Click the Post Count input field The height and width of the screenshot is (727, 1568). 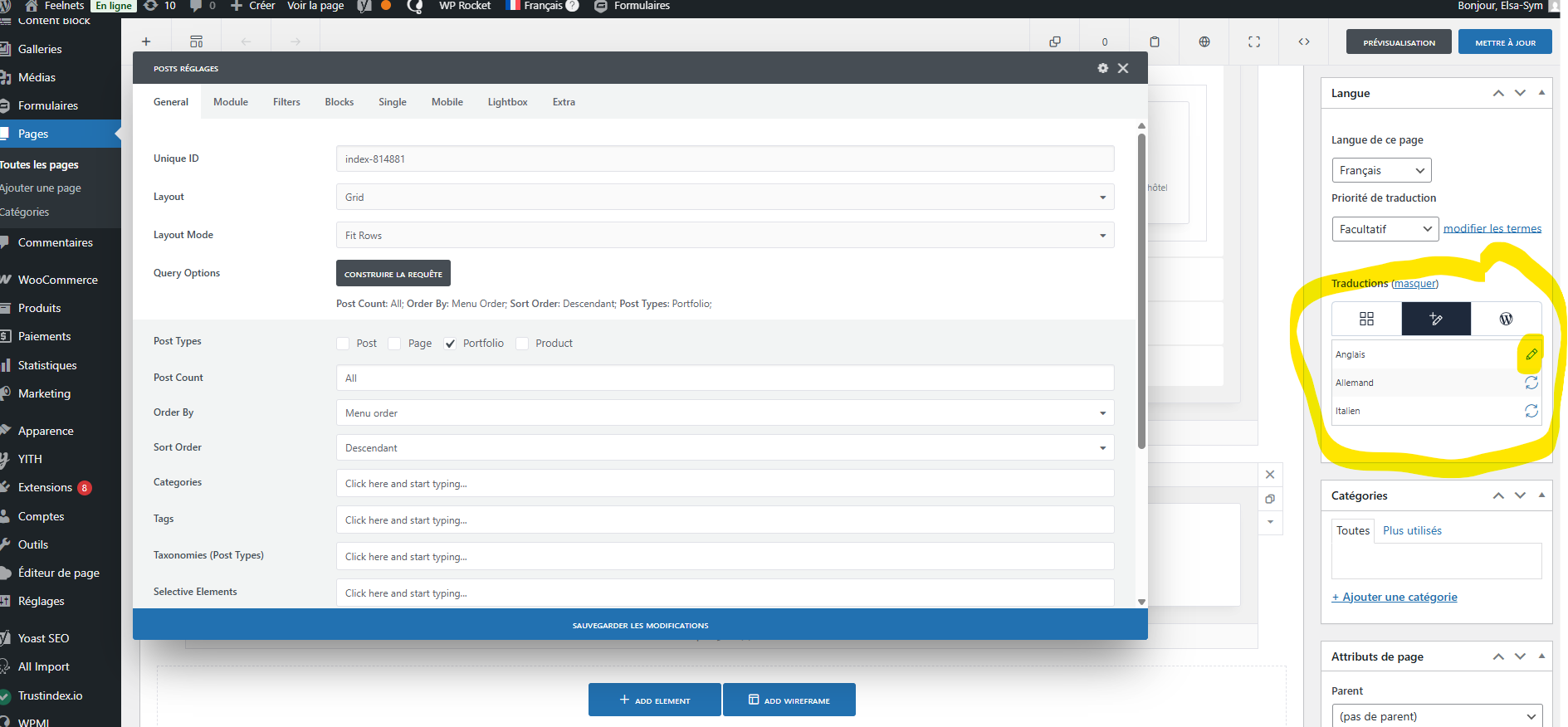725,378
